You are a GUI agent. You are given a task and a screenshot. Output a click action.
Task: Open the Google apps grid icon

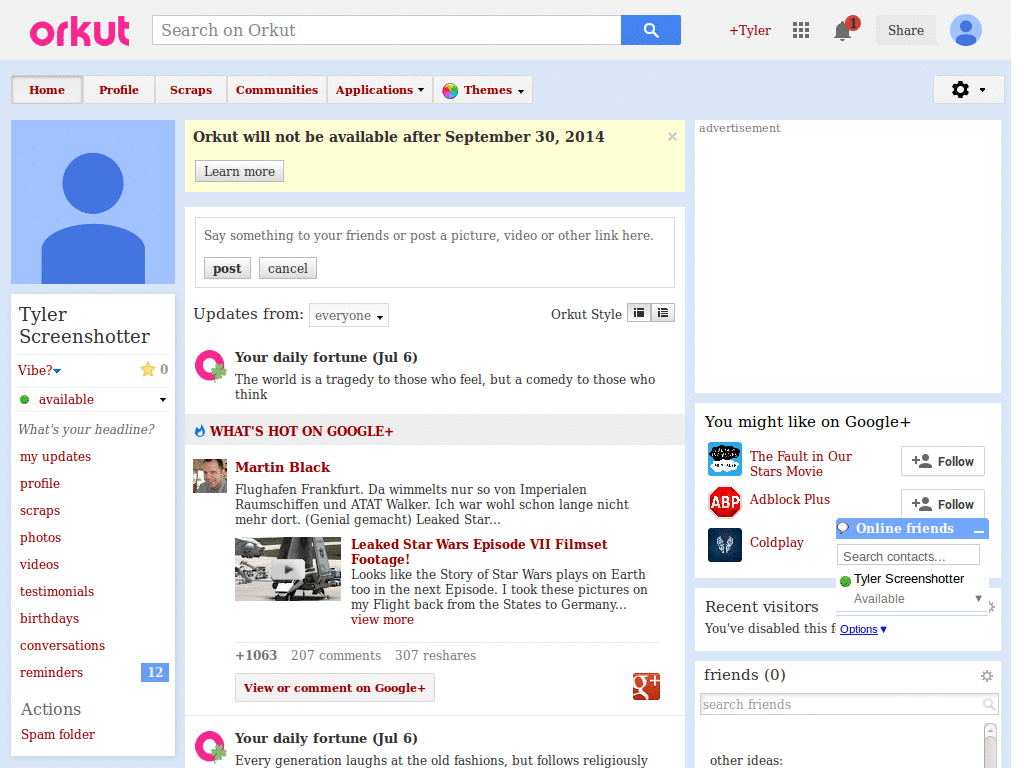click(x=801, y=30)
